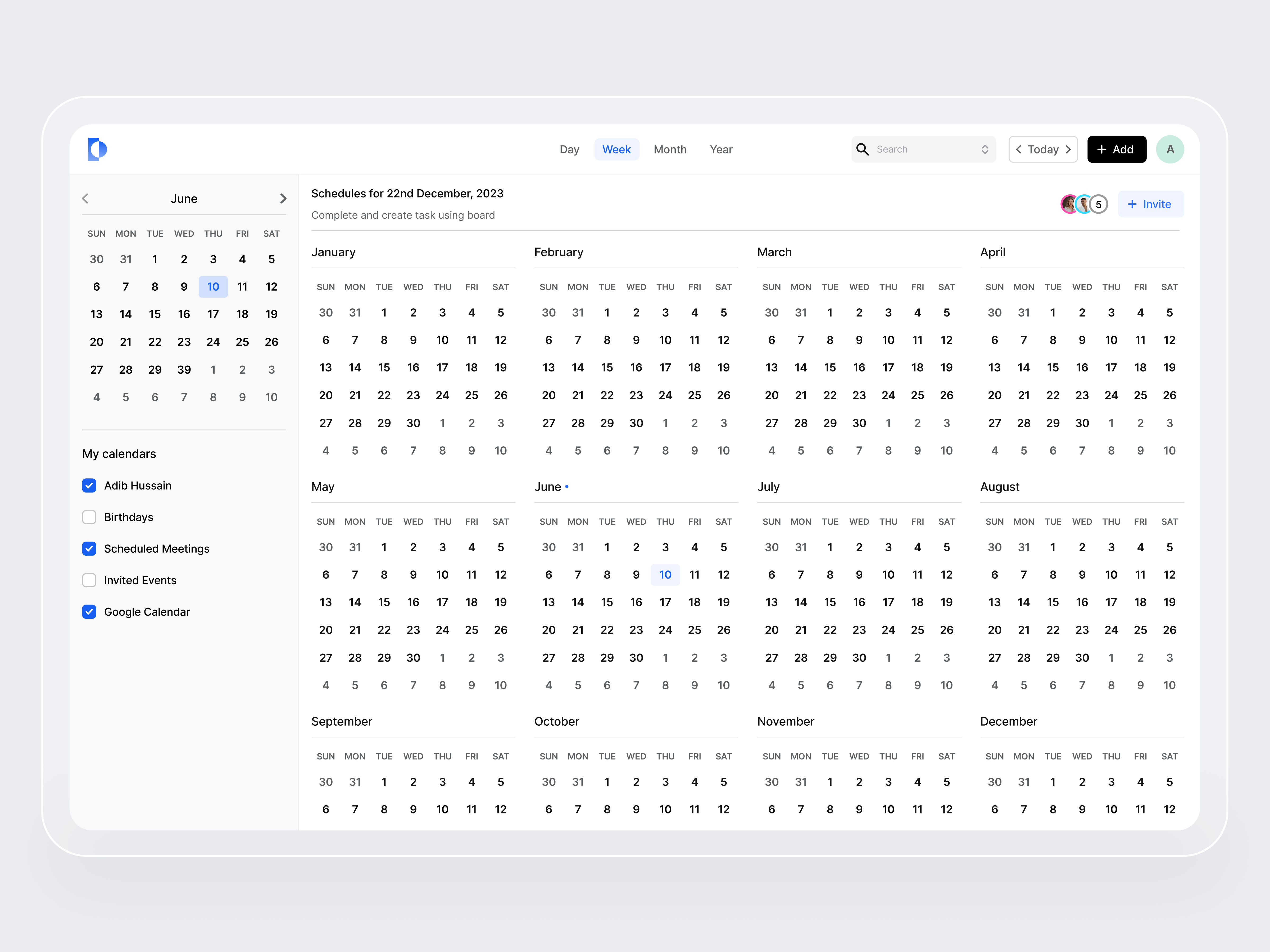Viewport: 1270px width, 952px height.
Task: Click the calendar app logo
Action: click(97, 149)
